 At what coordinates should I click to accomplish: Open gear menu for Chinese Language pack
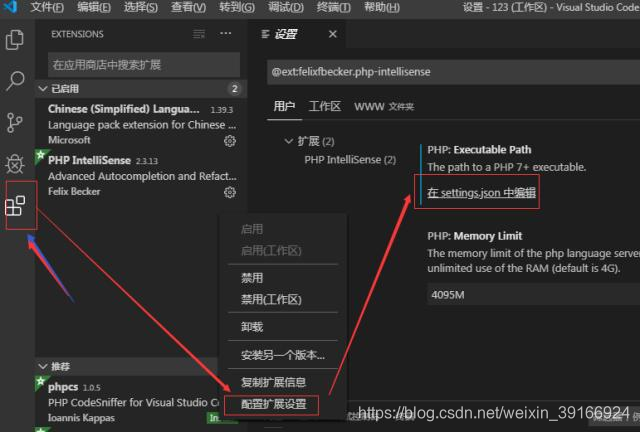(x=230, y=141)
